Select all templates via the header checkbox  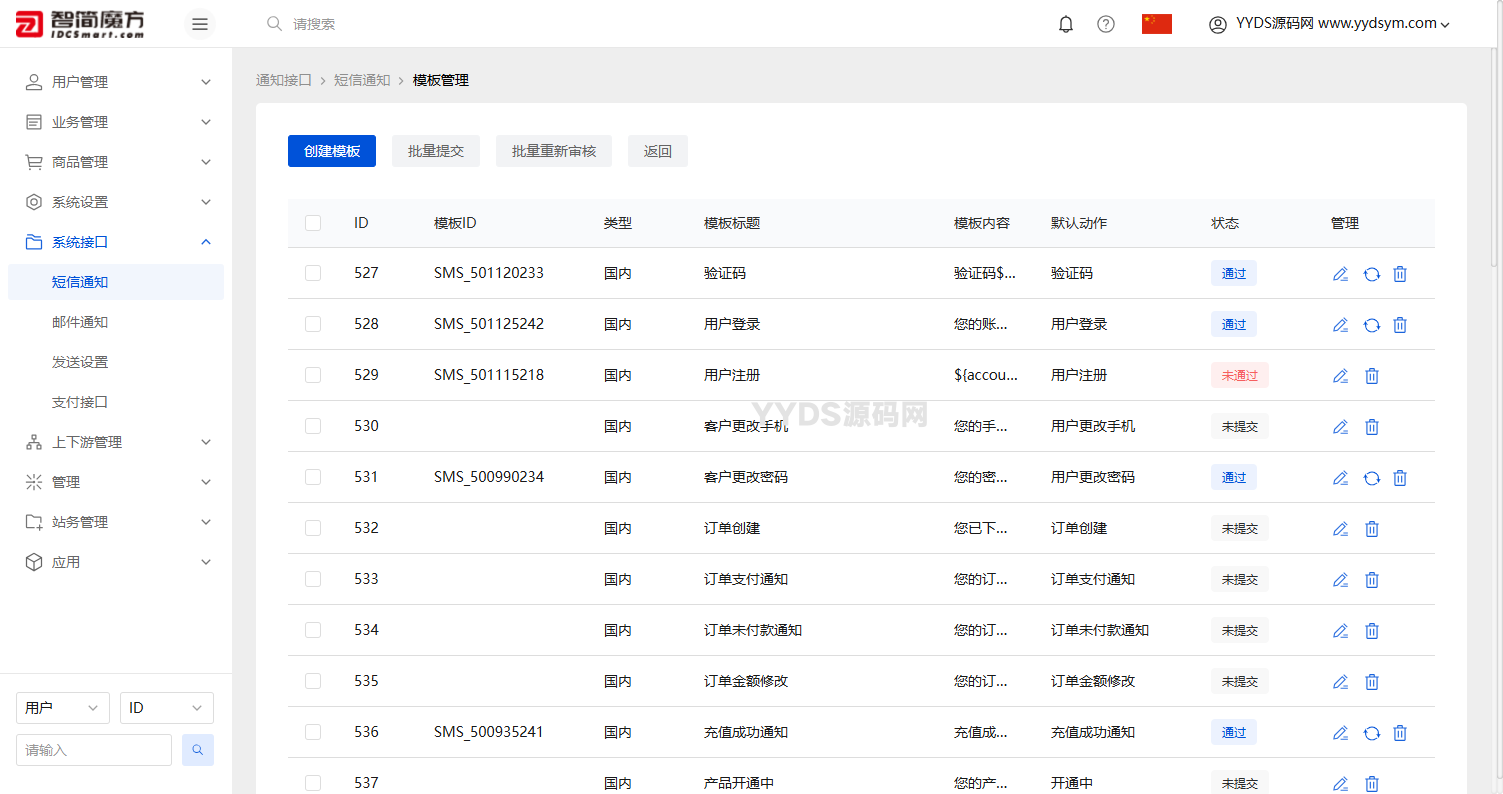(313, 222)
